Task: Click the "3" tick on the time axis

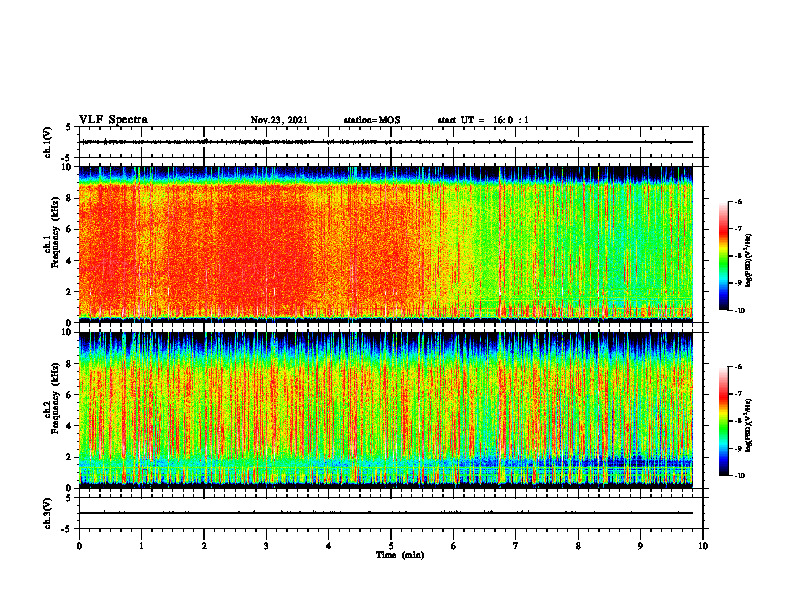Action: (266, 546)
